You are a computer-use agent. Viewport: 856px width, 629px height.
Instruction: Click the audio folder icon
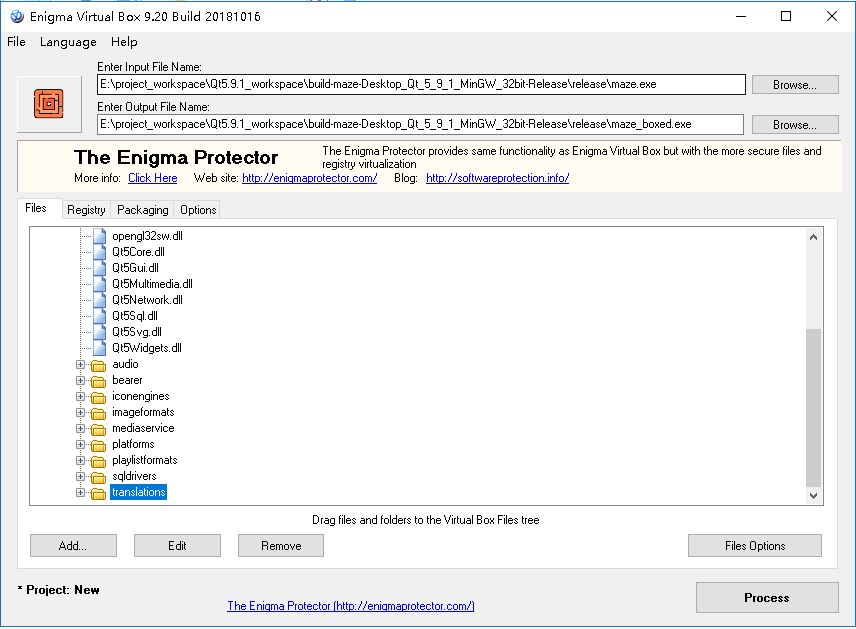(x=97, y=364)
